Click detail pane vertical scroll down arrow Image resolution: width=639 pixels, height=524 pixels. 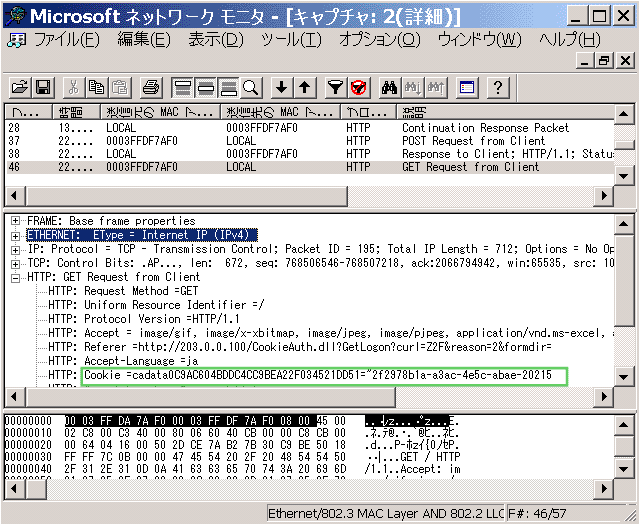coord(624,376)
